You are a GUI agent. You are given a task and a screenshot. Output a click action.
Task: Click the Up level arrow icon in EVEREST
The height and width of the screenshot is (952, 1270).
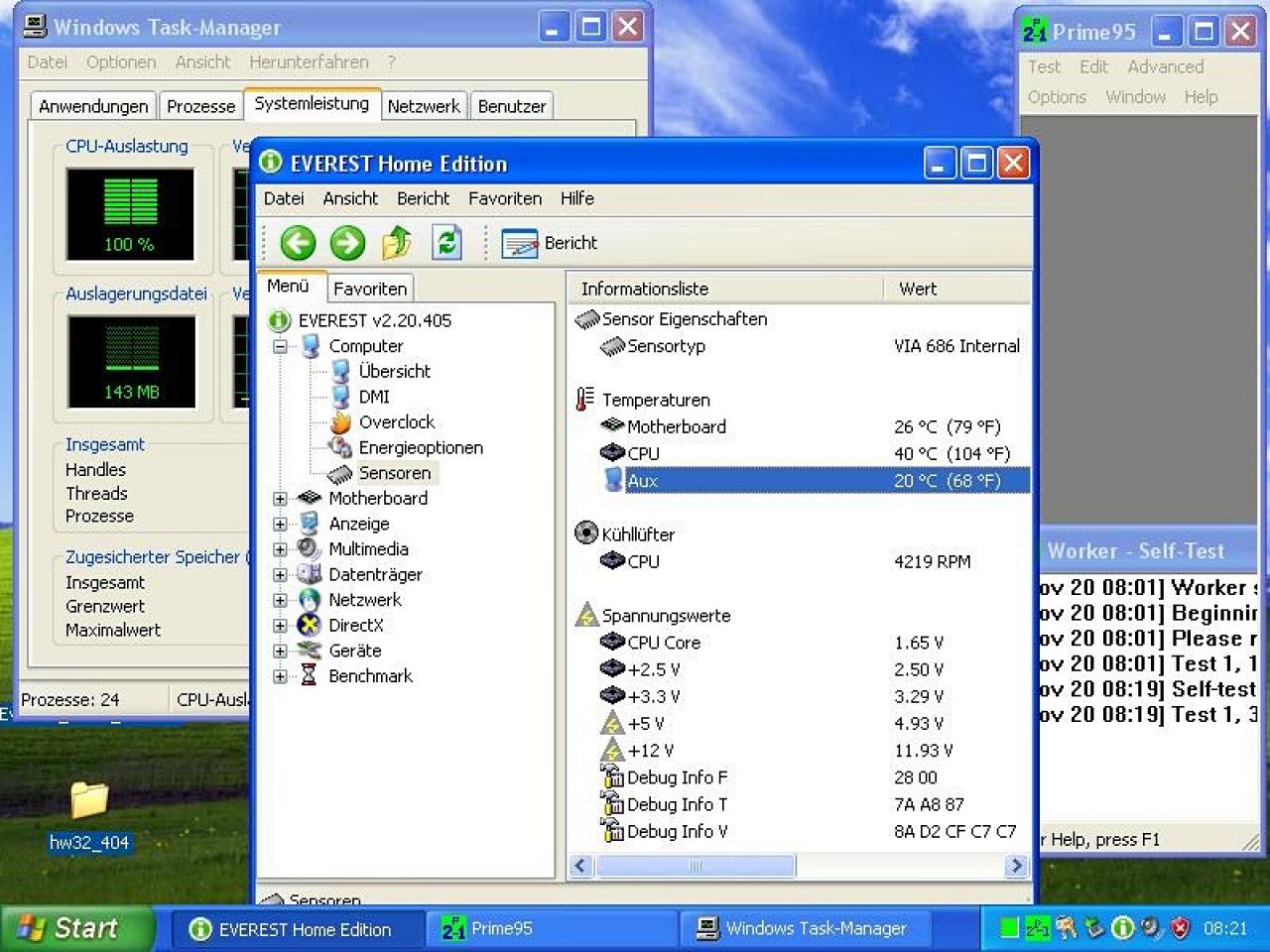397,243
